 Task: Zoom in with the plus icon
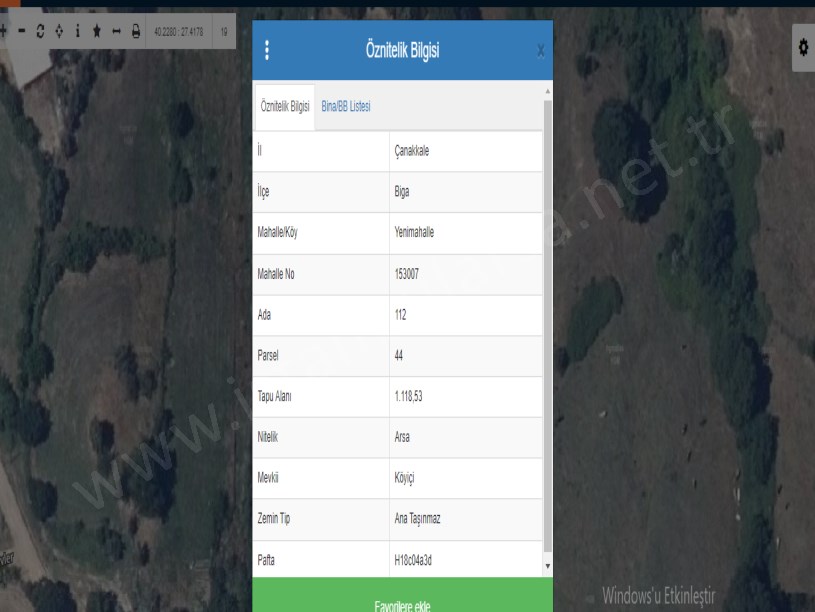point(3,32)
